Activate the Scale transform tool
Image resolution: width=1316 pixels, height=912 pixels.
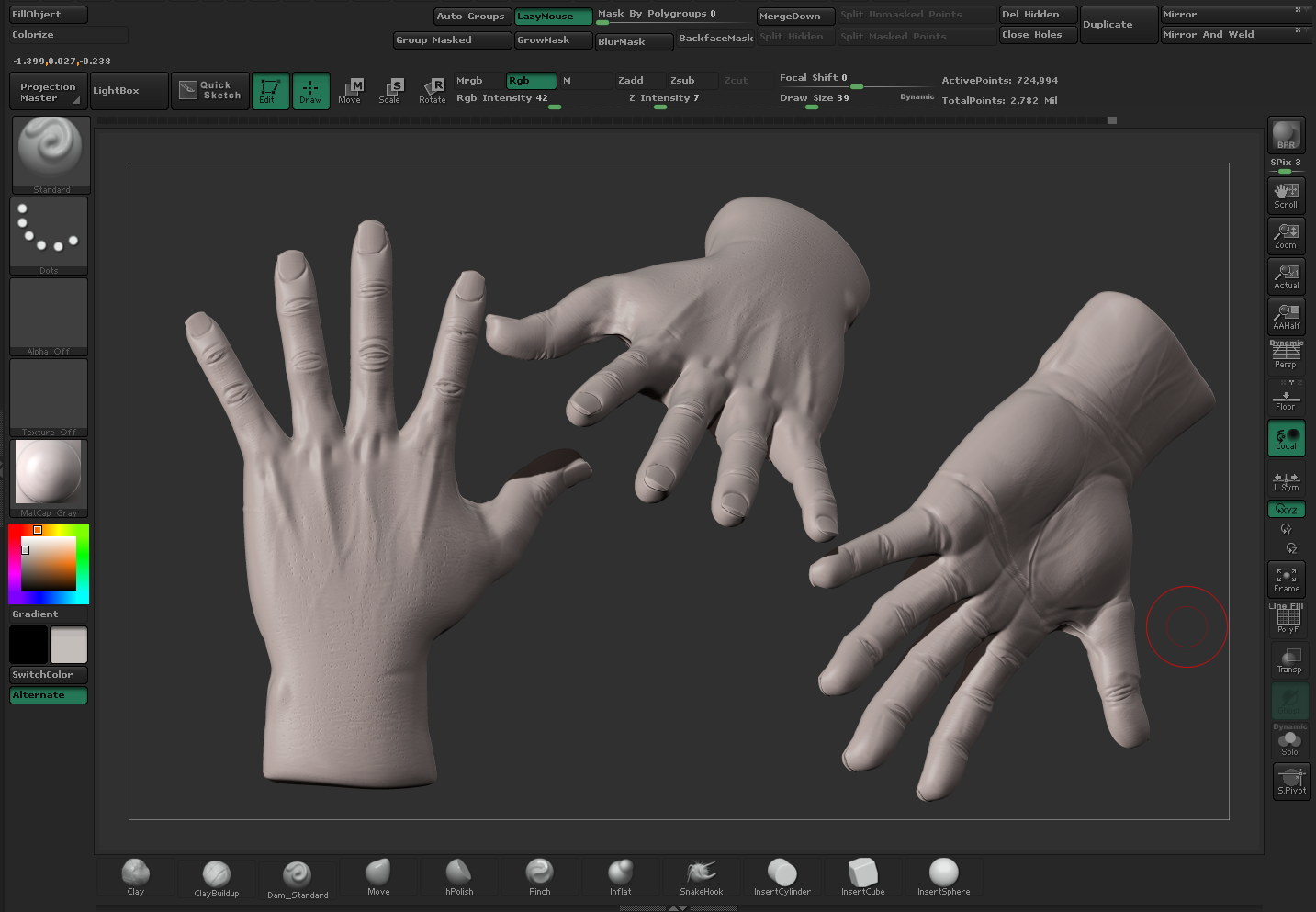(x=390, y=90)
